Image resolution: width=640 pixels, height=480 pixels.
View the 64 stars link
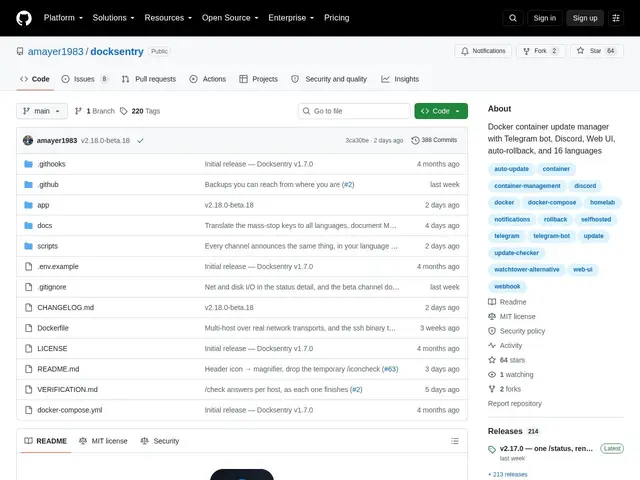pos(507,360)
